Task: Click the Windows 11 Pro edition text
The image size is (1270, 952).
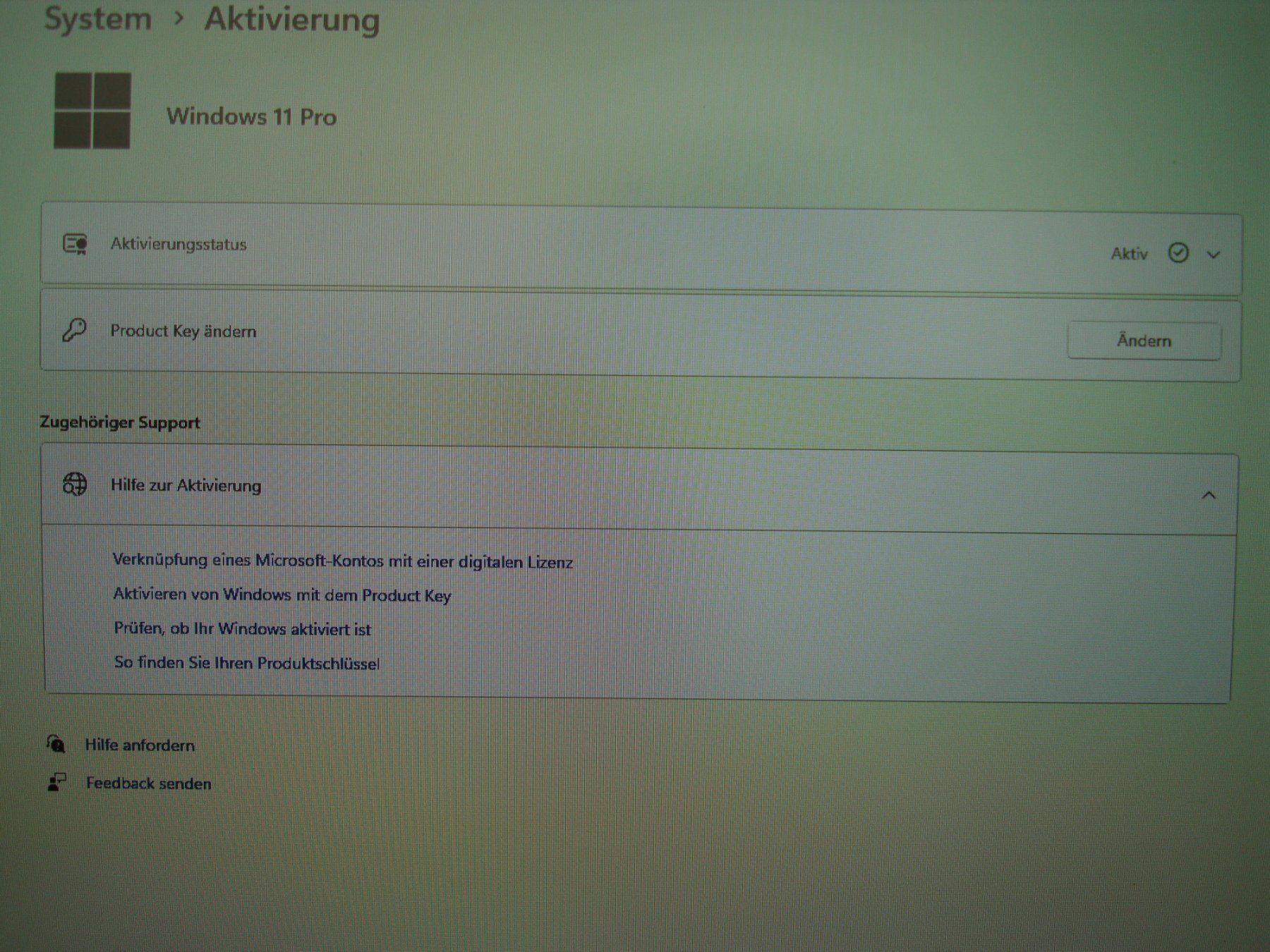Action: click(x=252, y=116)
